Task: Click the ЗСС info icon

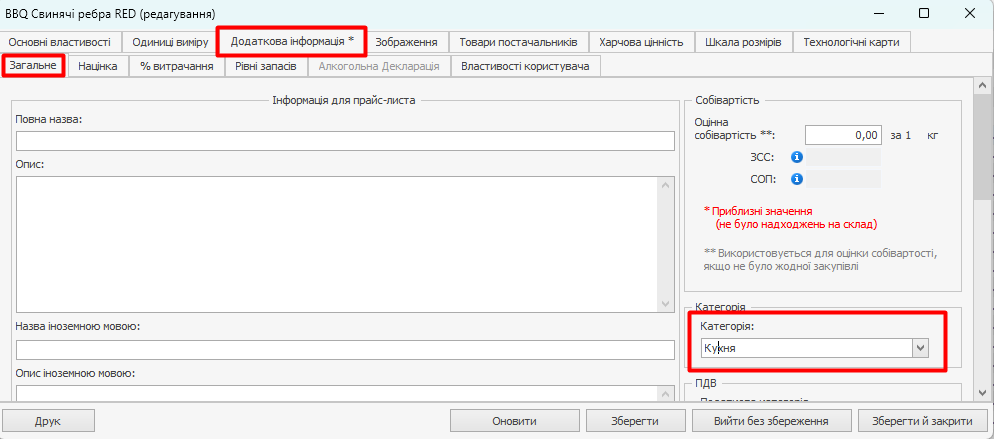Action: point(797,157)
